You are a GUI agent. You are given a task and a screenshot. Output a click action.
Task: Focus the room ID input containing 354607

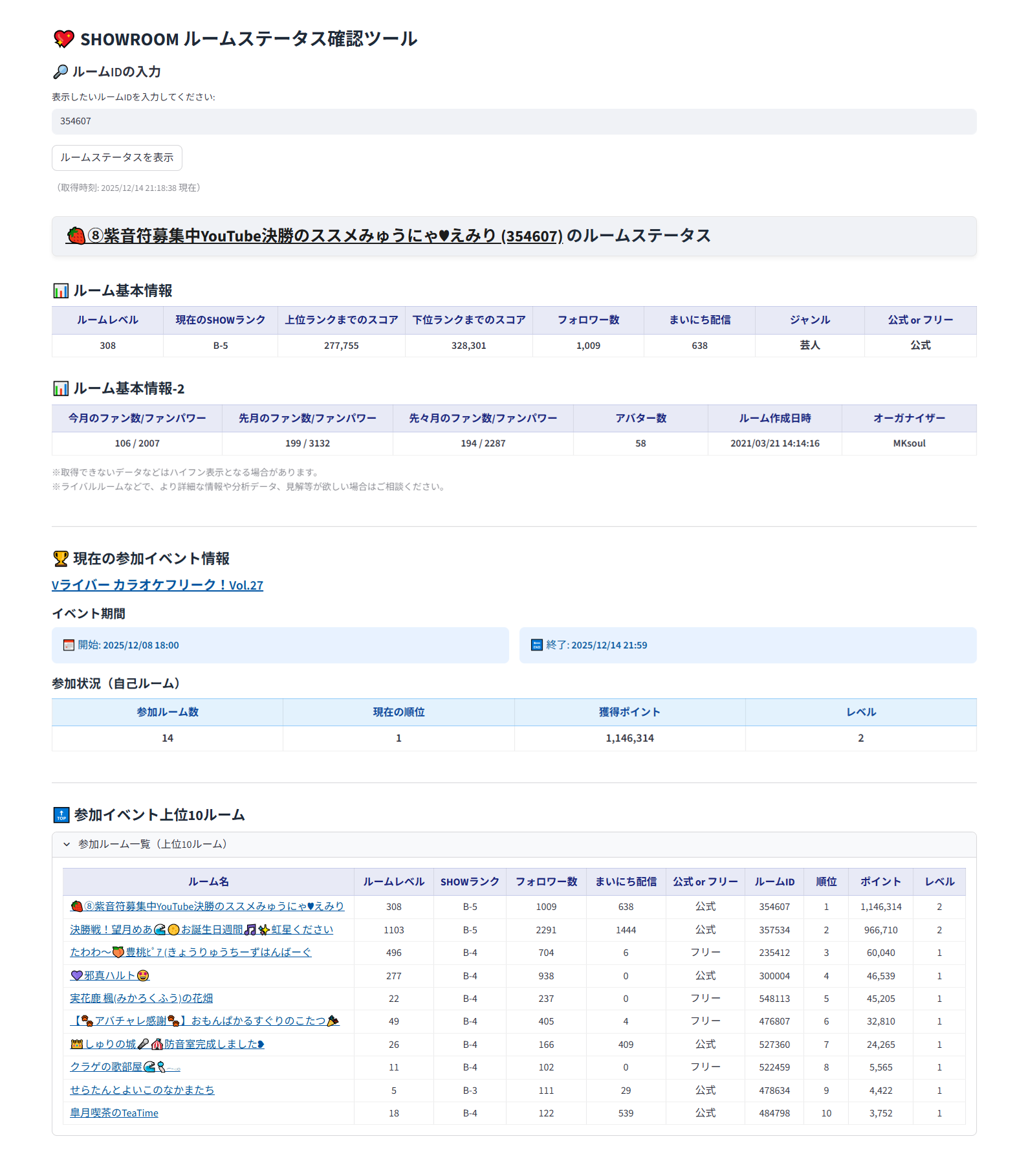(514, 122)
